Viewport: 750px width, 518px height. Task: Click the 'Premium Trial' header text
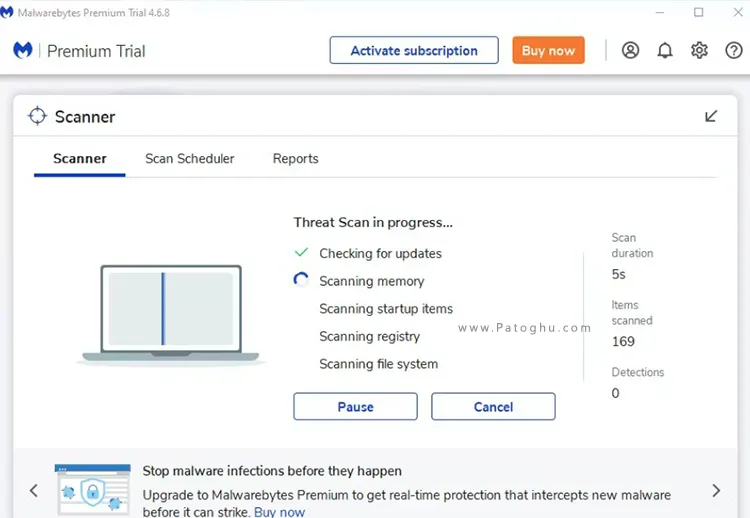(96, 51)
